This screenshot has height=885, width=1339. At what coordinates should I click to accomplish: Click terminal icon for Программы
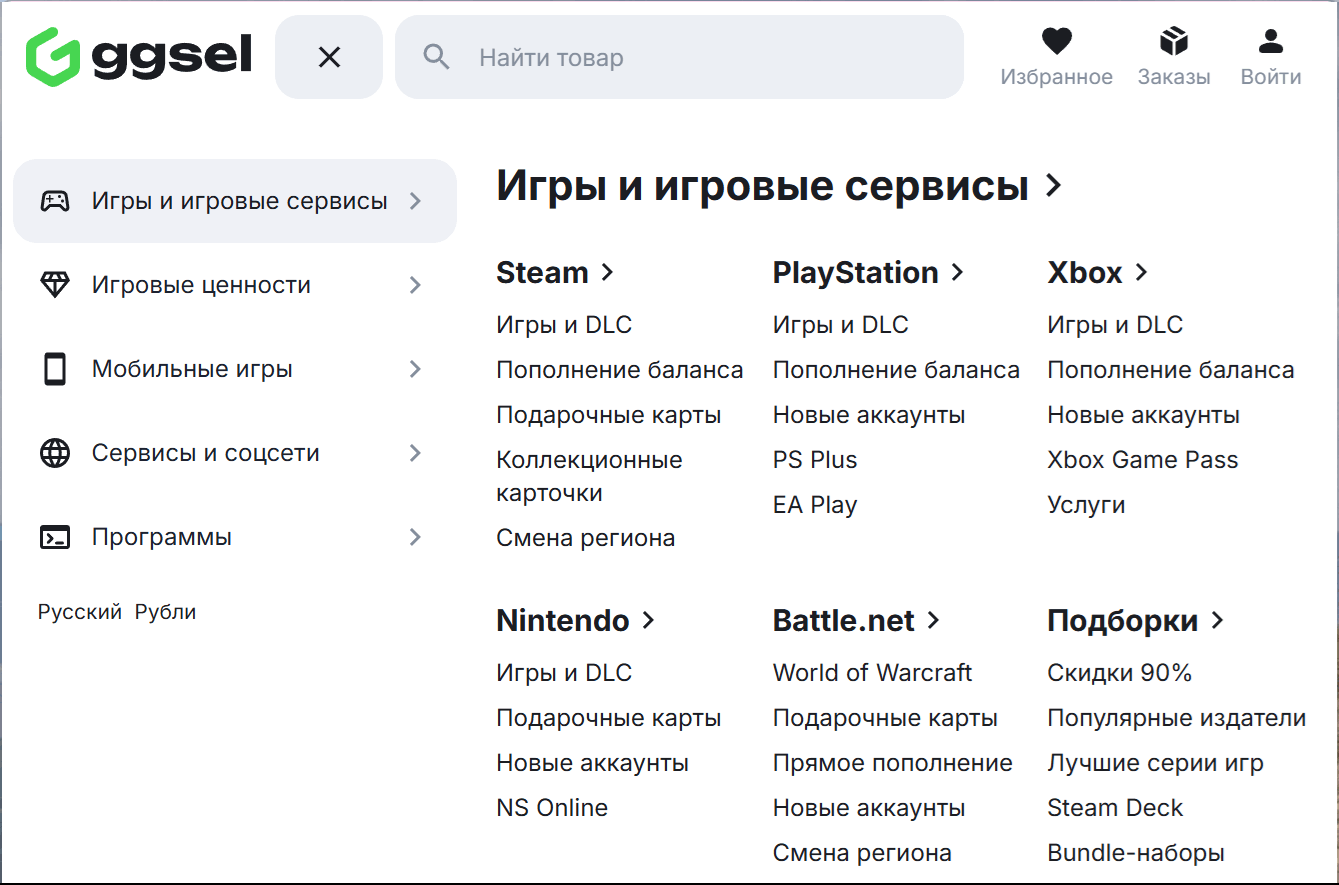(55, 537)
